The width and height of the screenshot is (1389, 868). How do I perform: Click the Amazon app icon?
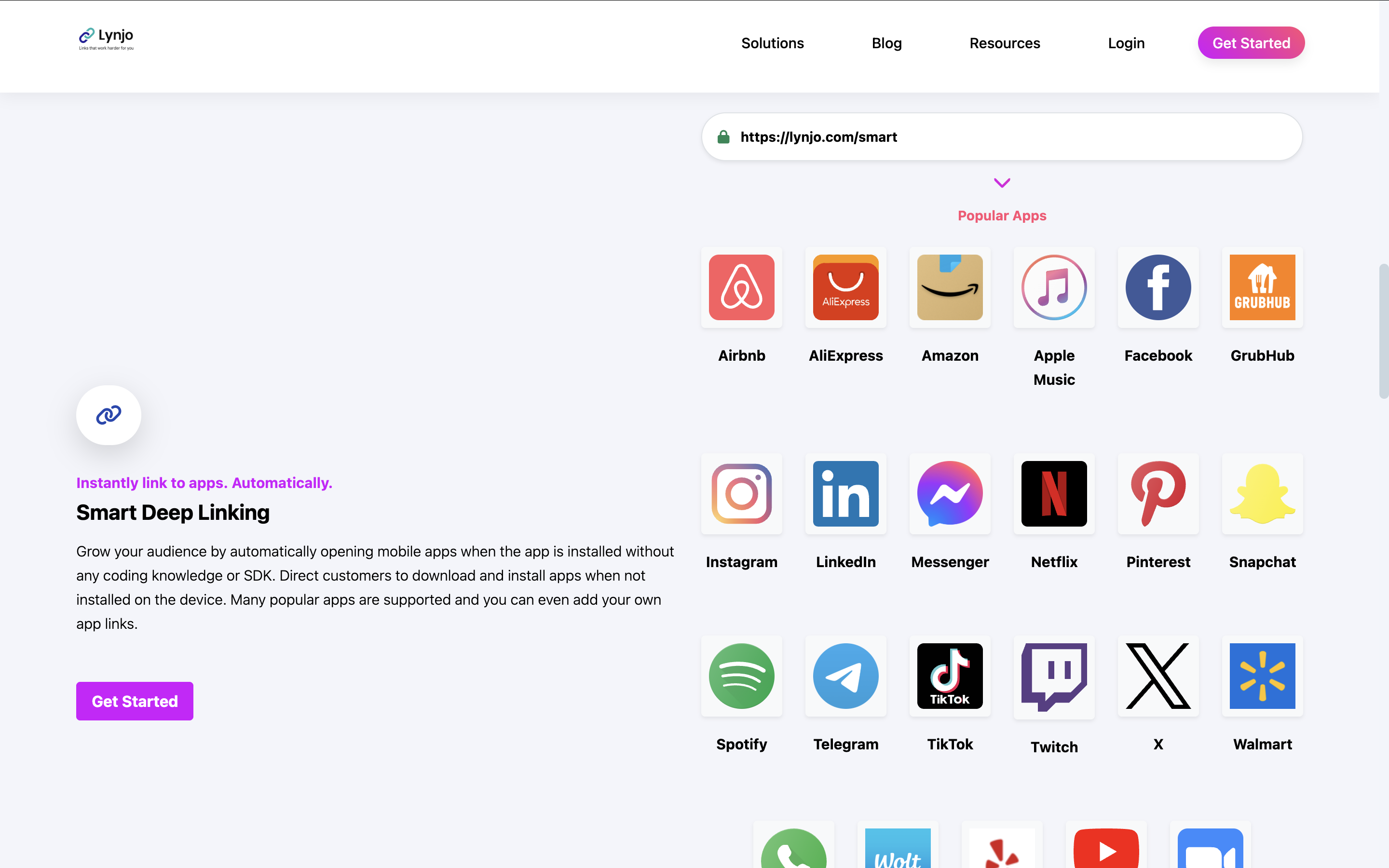[x=950, y=287]
